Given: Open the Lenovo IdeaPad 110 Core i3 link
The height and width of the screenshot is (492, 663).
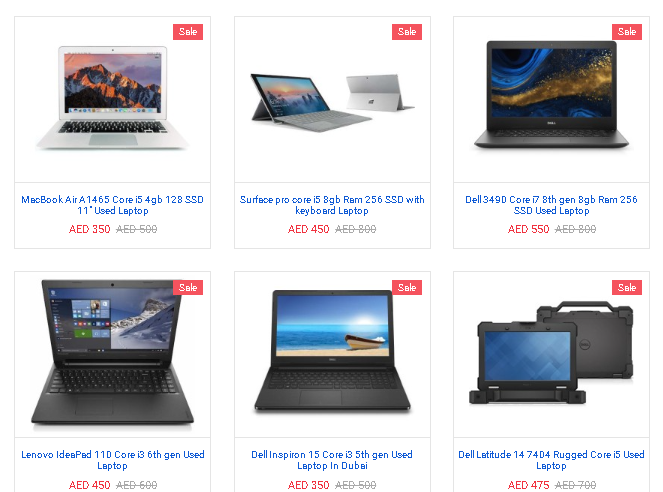Looking at the screenshot, I should [x=112, y=460].
